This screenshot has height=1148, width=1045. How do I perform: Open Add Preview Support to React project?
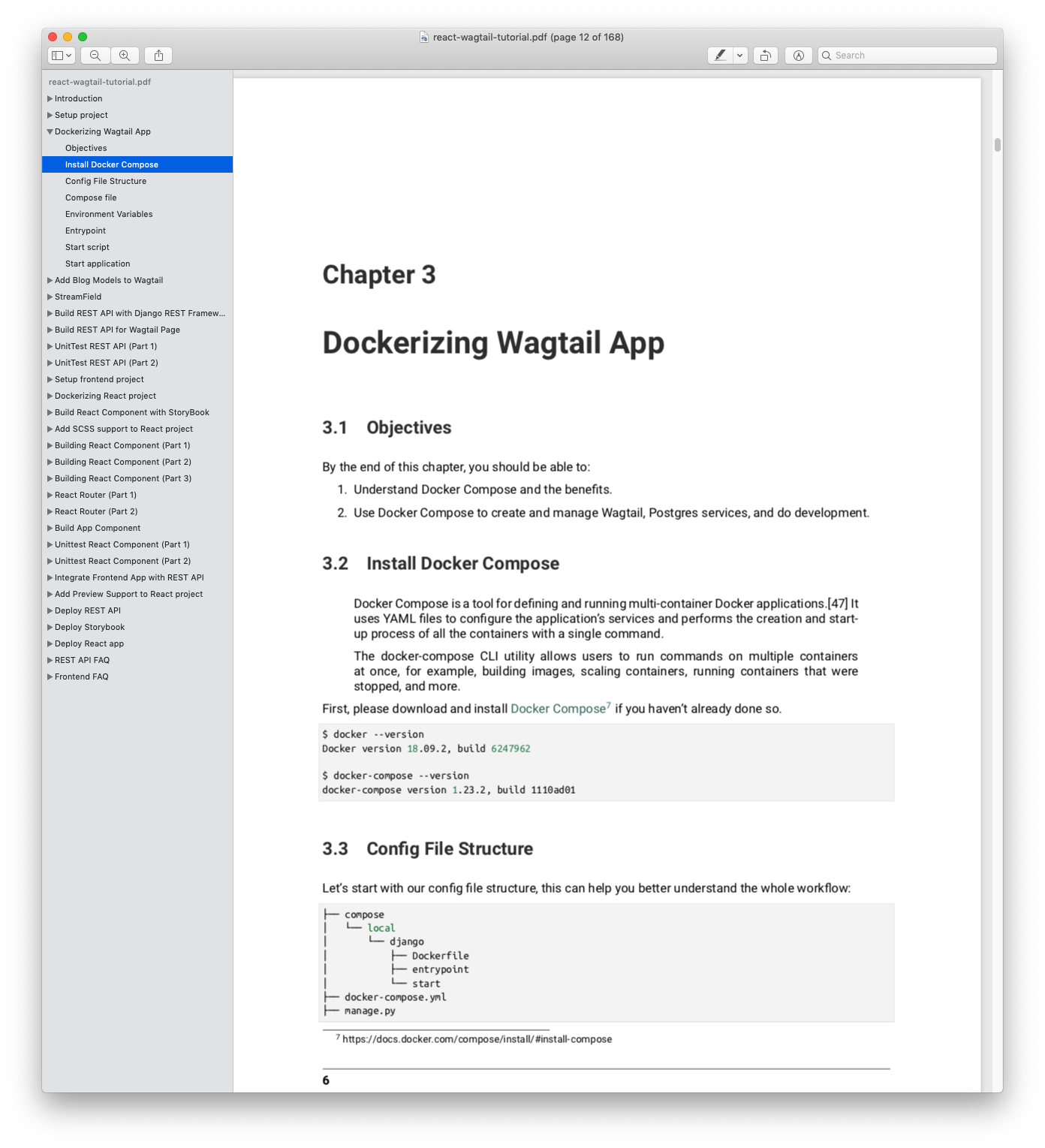(137, 594)
